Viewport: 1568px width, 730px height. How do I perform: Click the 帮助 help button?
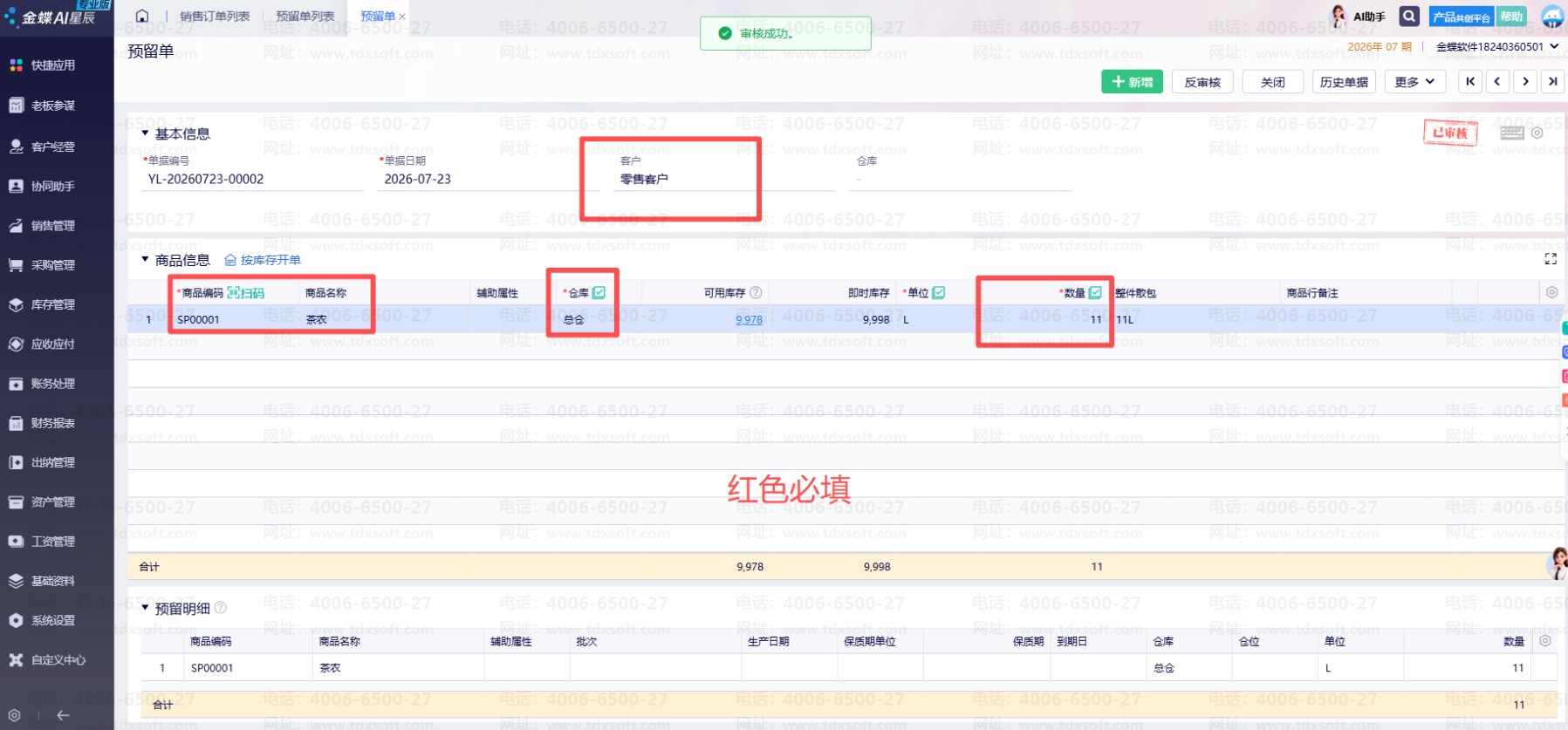point(1511,17)
